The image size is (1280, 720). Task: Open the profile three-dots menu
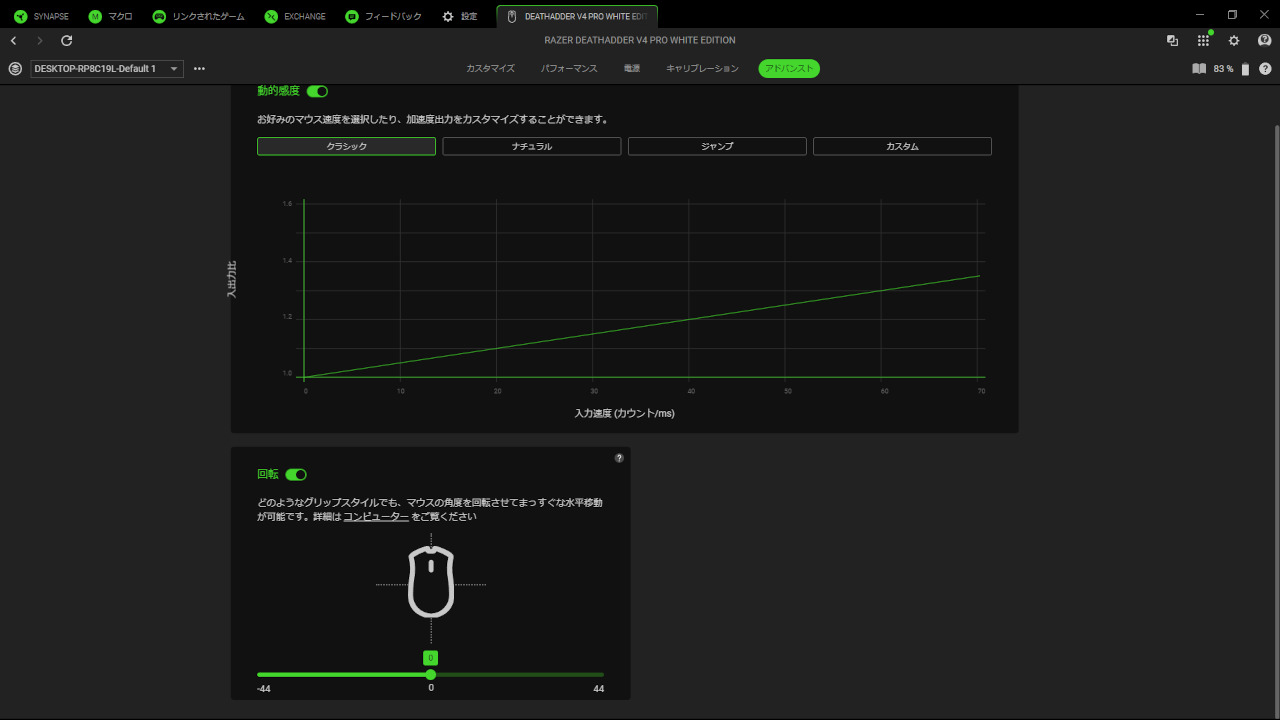pos(199,69)
